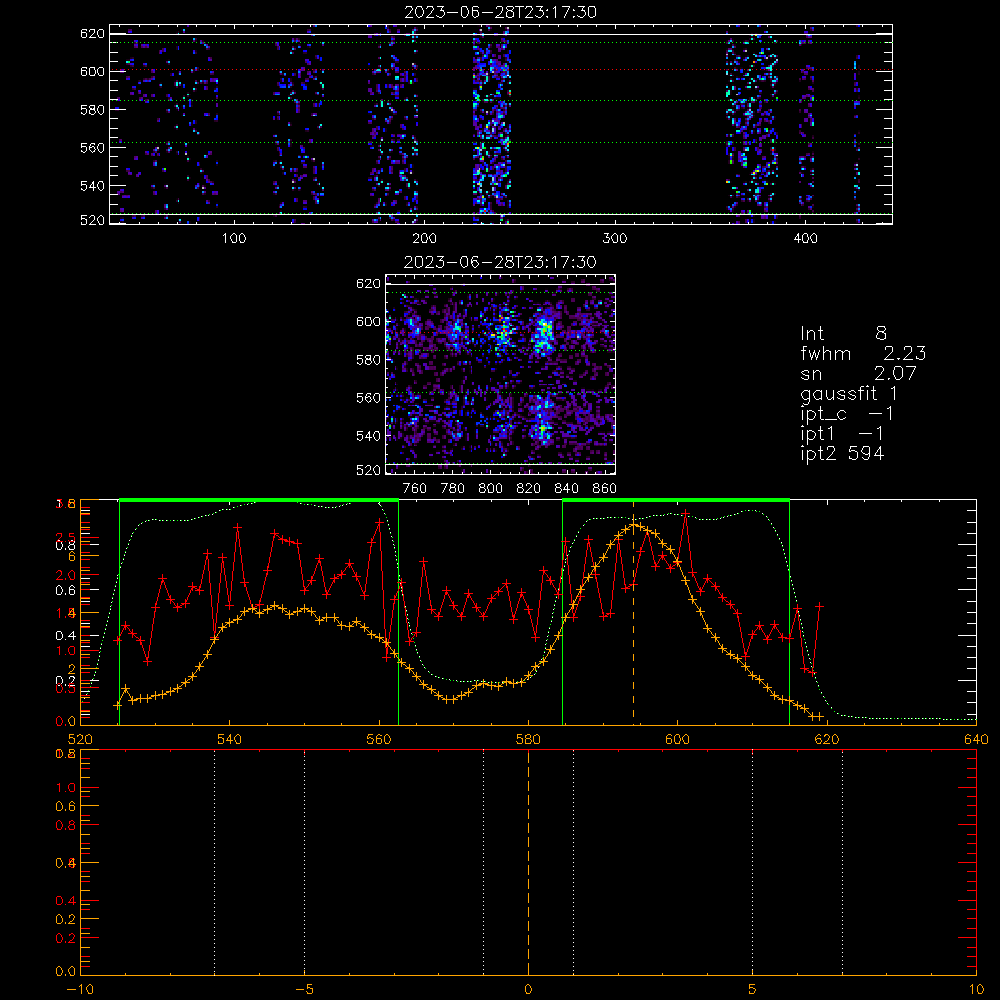1000x1000 pixels.
Task: Click the white dotted line at -5 in bottom plot
Action: tap(304, 862)
